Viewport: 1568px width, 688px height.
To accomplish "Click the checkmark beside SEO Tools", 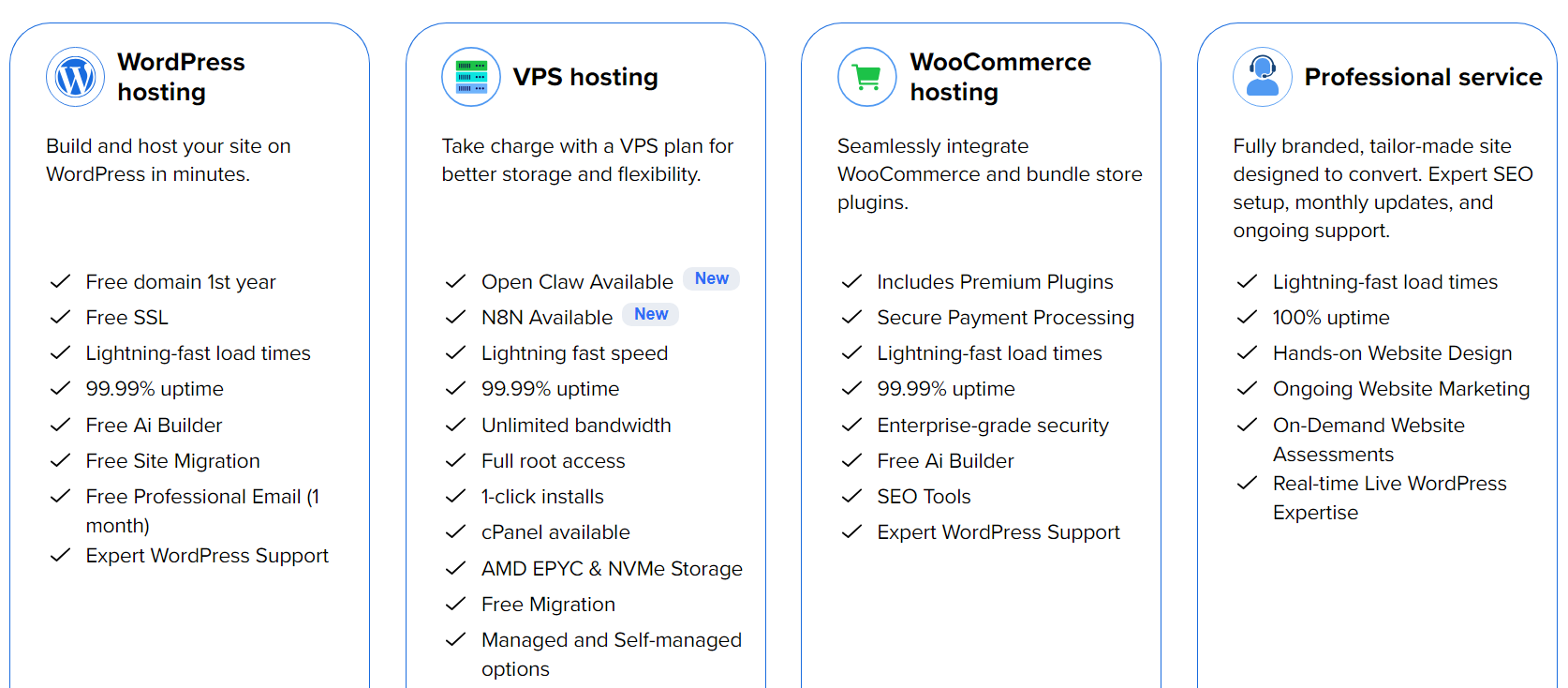I will click(x=851, y=496).
